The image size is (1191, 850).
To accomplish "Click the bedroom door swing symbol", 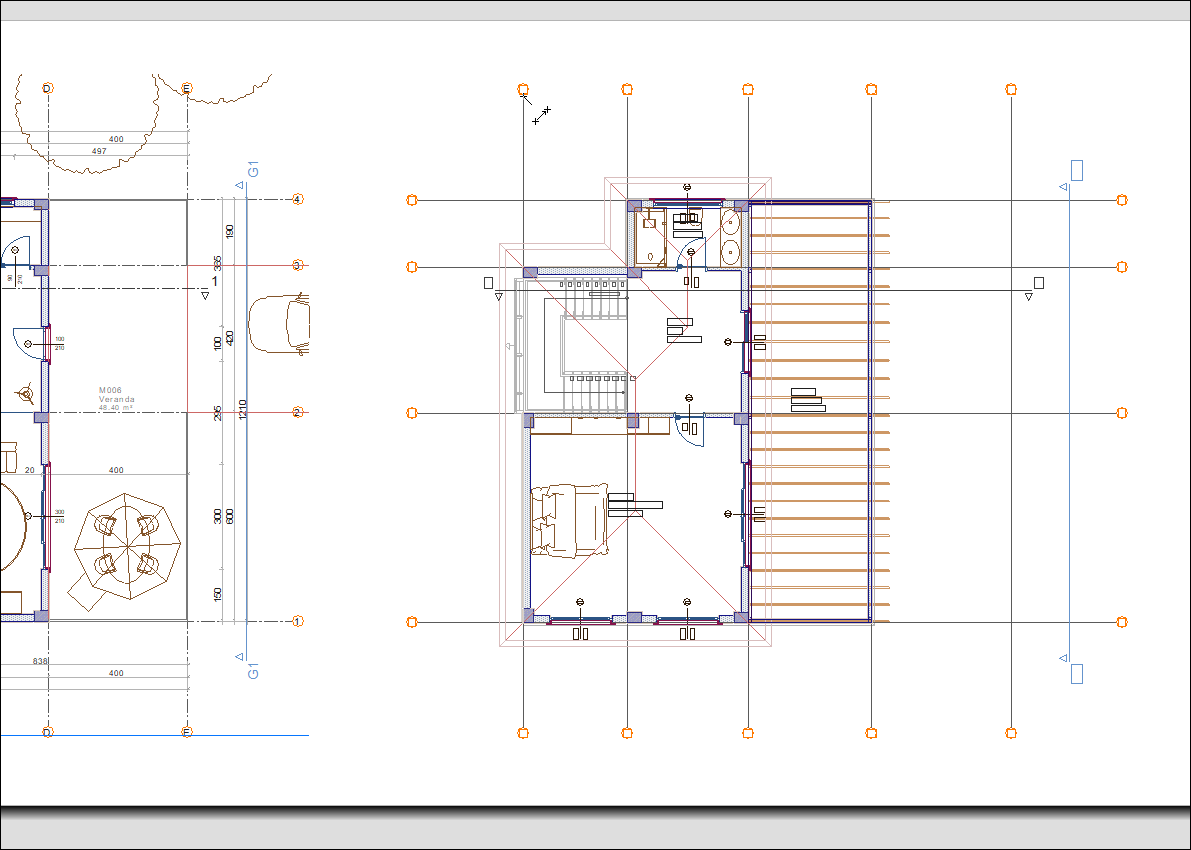I will [689, 427].
